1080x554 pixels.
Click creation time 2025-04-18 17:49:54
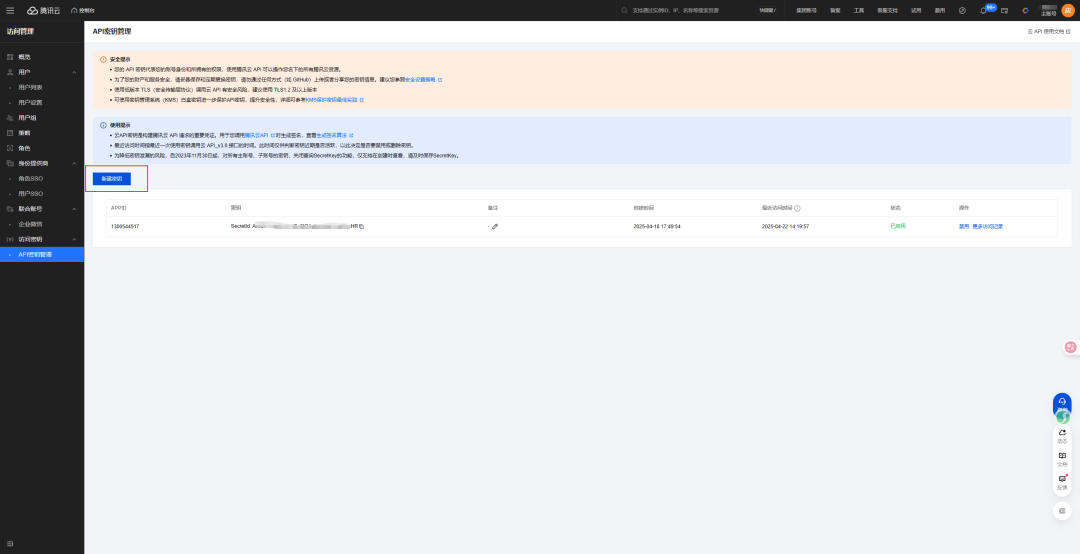[656, 226]
